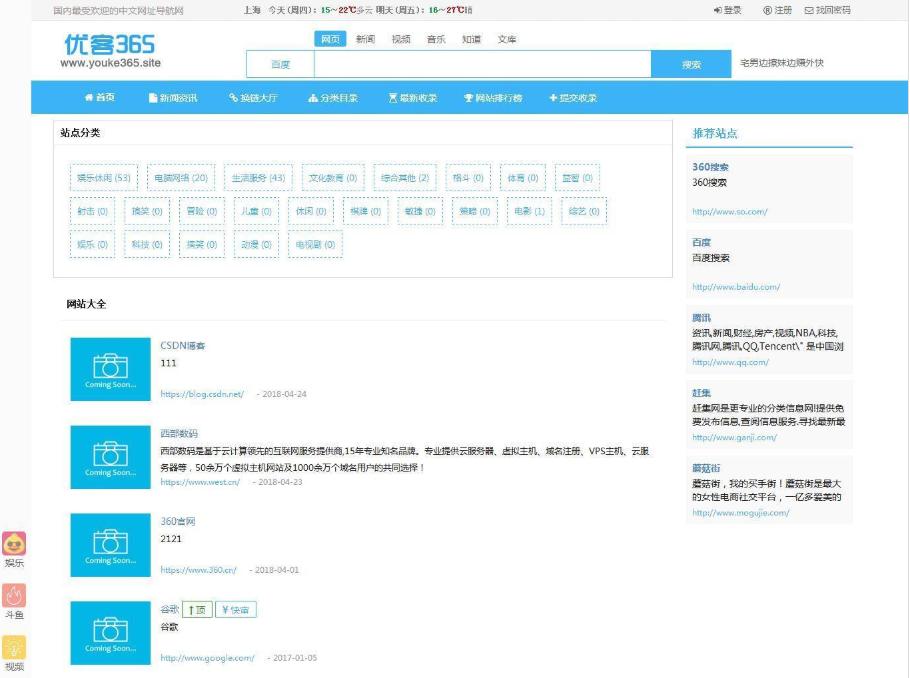Viewport: 910px width, 678px height.
Task: Select category 文化教育 (0)
Action: click(333, 178)
